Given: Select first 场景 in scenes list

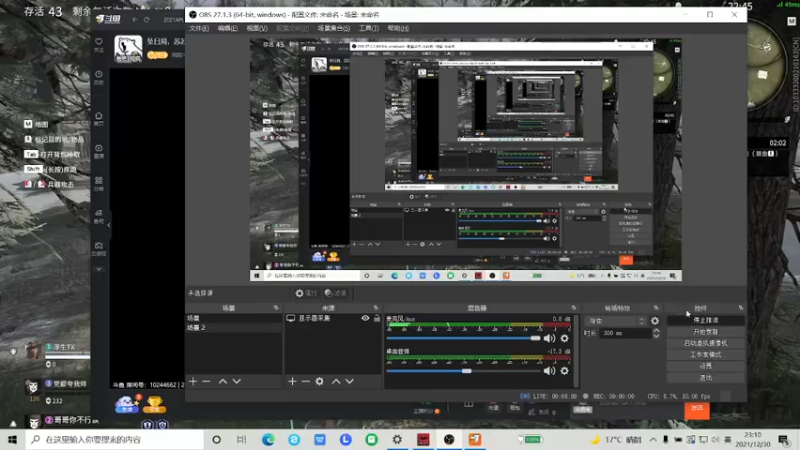Looking at the screenshot, I should [x=234, y=318].
